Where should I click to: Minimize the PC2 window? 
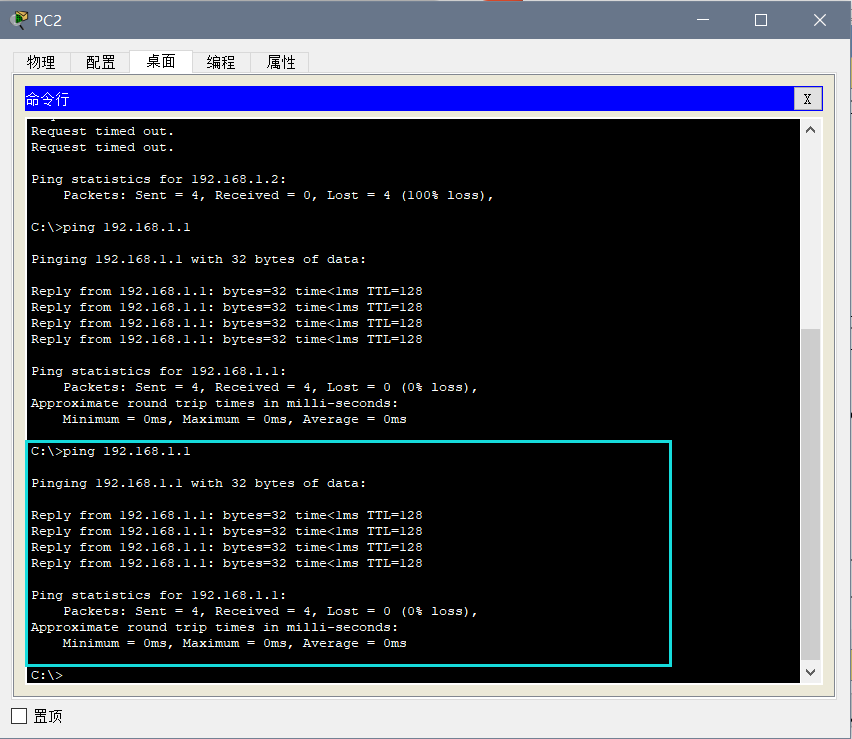pyautogui.click(x=703, y=20)
